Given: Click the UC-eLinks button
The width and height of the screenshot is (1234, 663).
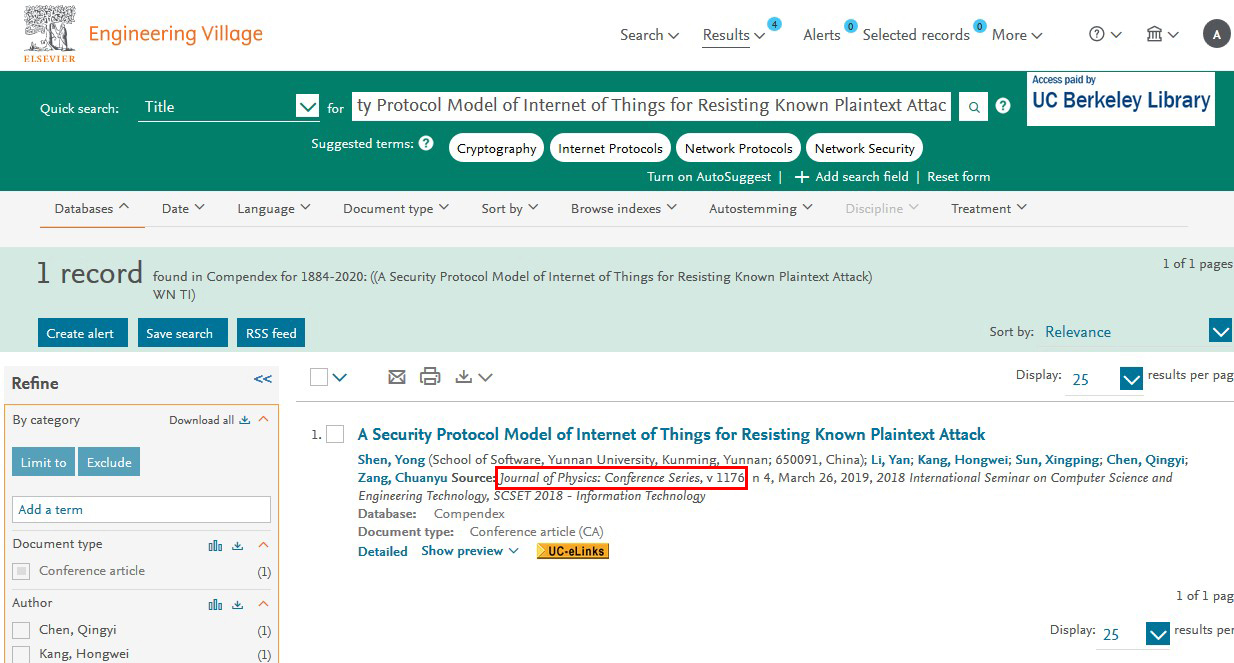Looking at the screenshot, I should tap(573, 551).
